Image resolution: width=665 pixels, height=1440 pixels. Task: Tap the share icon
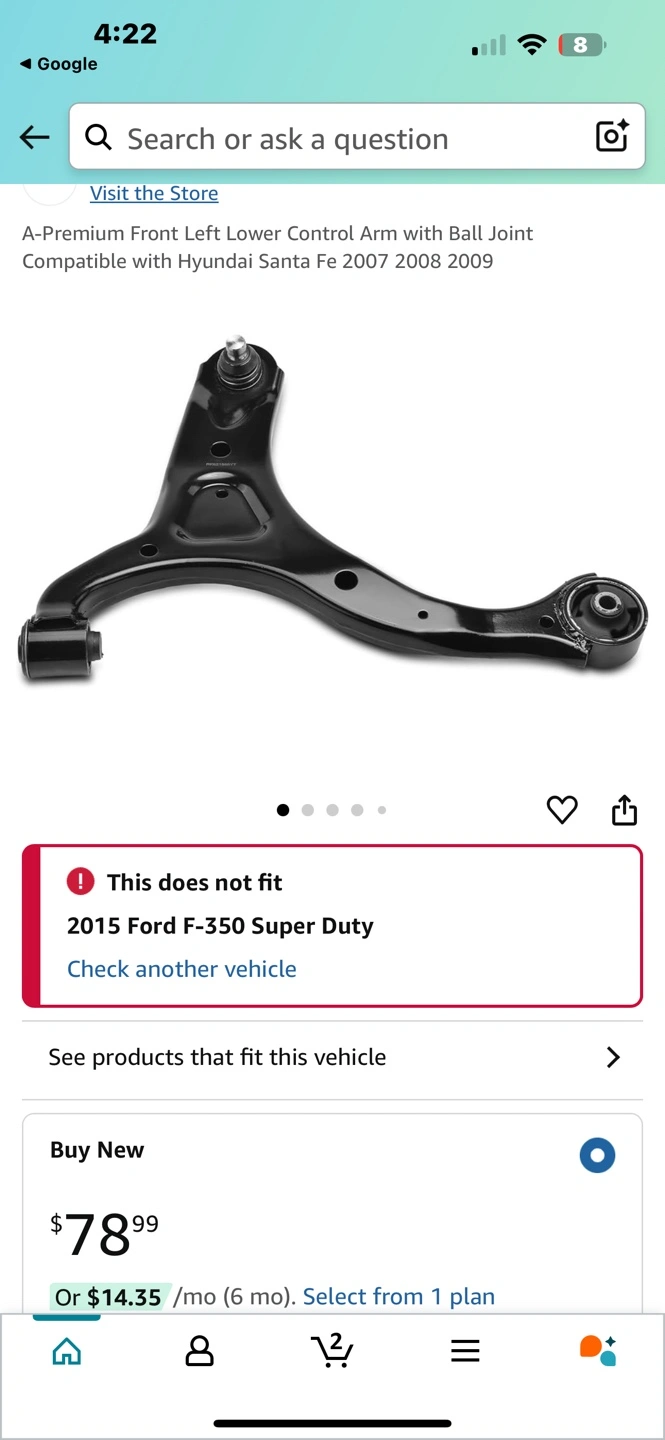(x=624, y=809)
